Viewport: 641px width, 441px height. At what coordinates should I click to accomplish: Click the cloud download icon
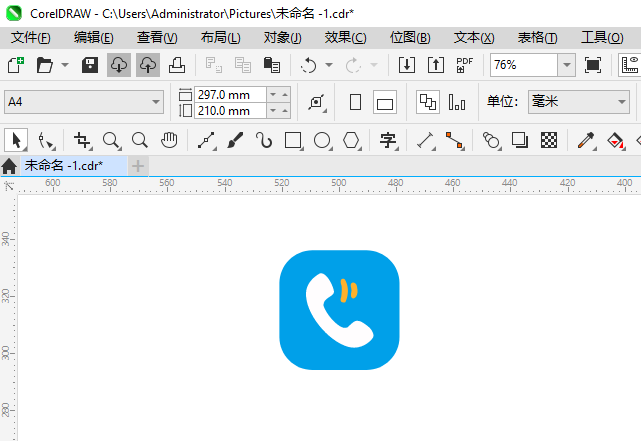tap(119, 65)
